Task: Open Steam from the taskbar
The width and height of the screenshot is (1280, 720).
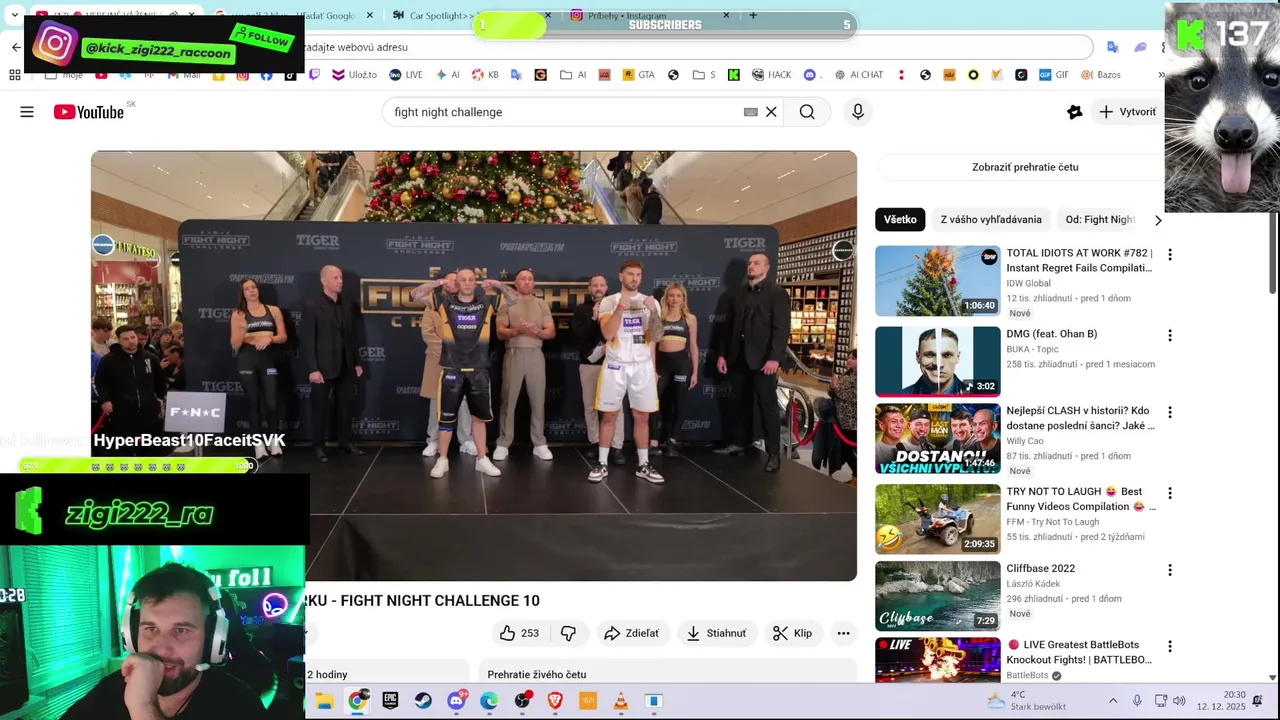Action: [423, 701]
